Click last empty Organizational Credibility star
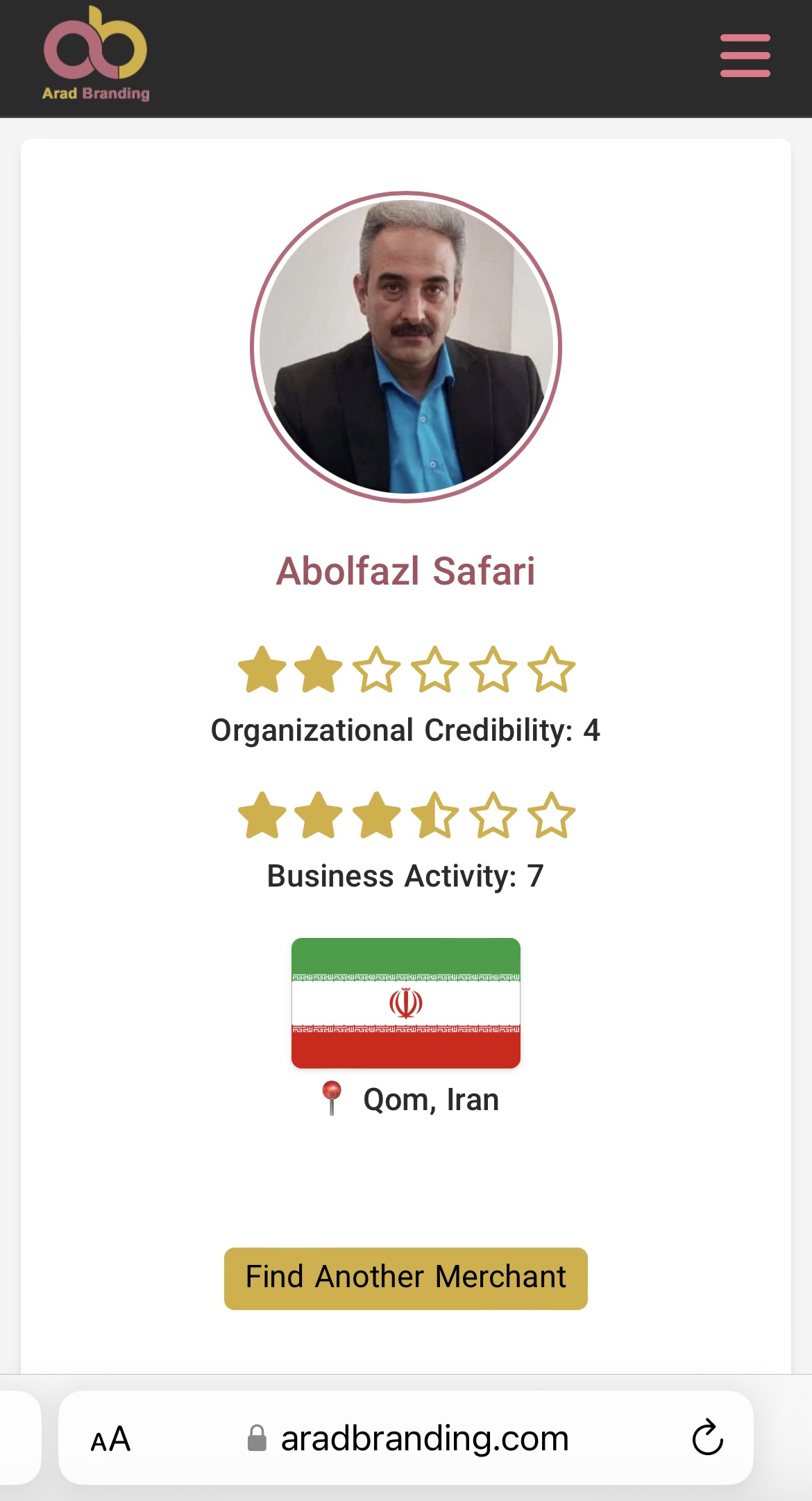Screen dimensions: 812x1501 tap(552, 670)
